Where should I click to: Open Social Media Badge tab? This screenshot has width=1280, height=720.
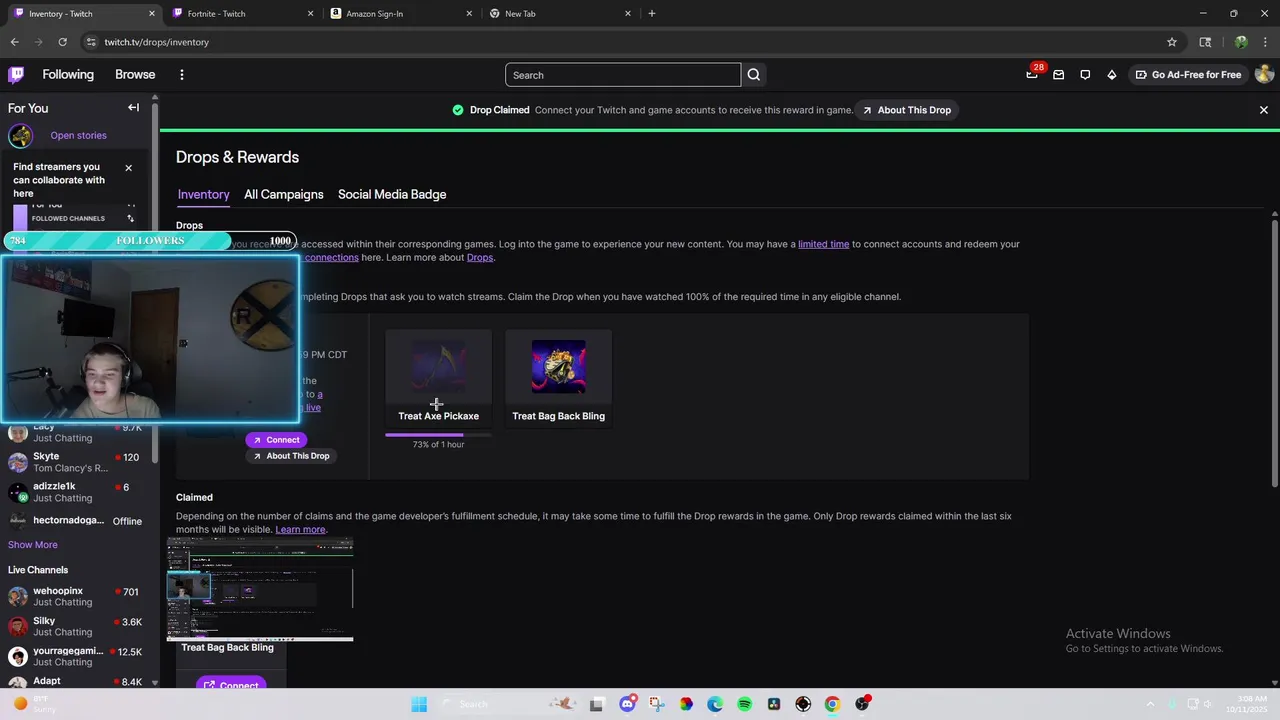(392, 195)
